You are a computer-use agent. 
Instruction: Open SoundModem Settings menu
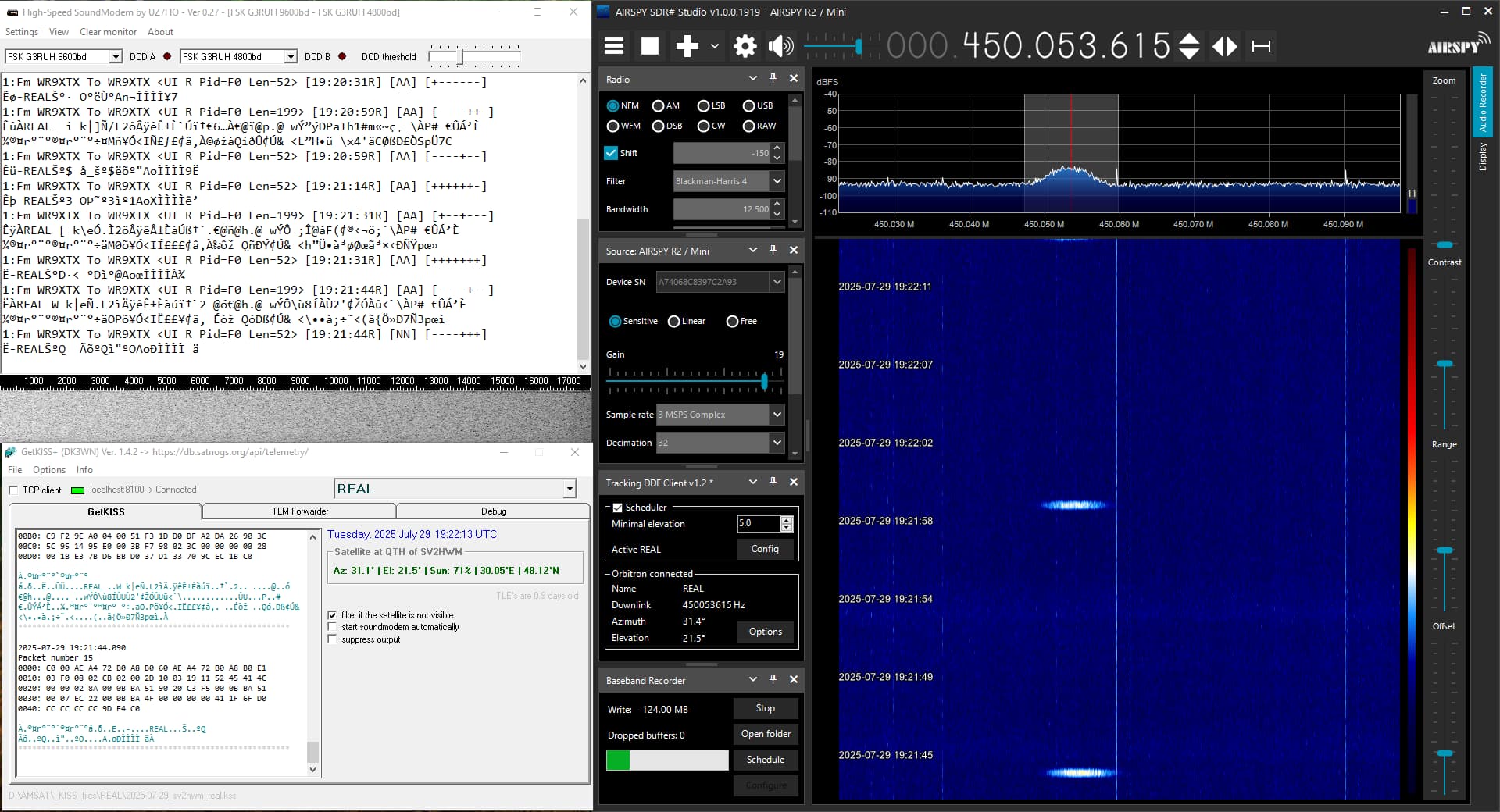[x=22, y=32]
